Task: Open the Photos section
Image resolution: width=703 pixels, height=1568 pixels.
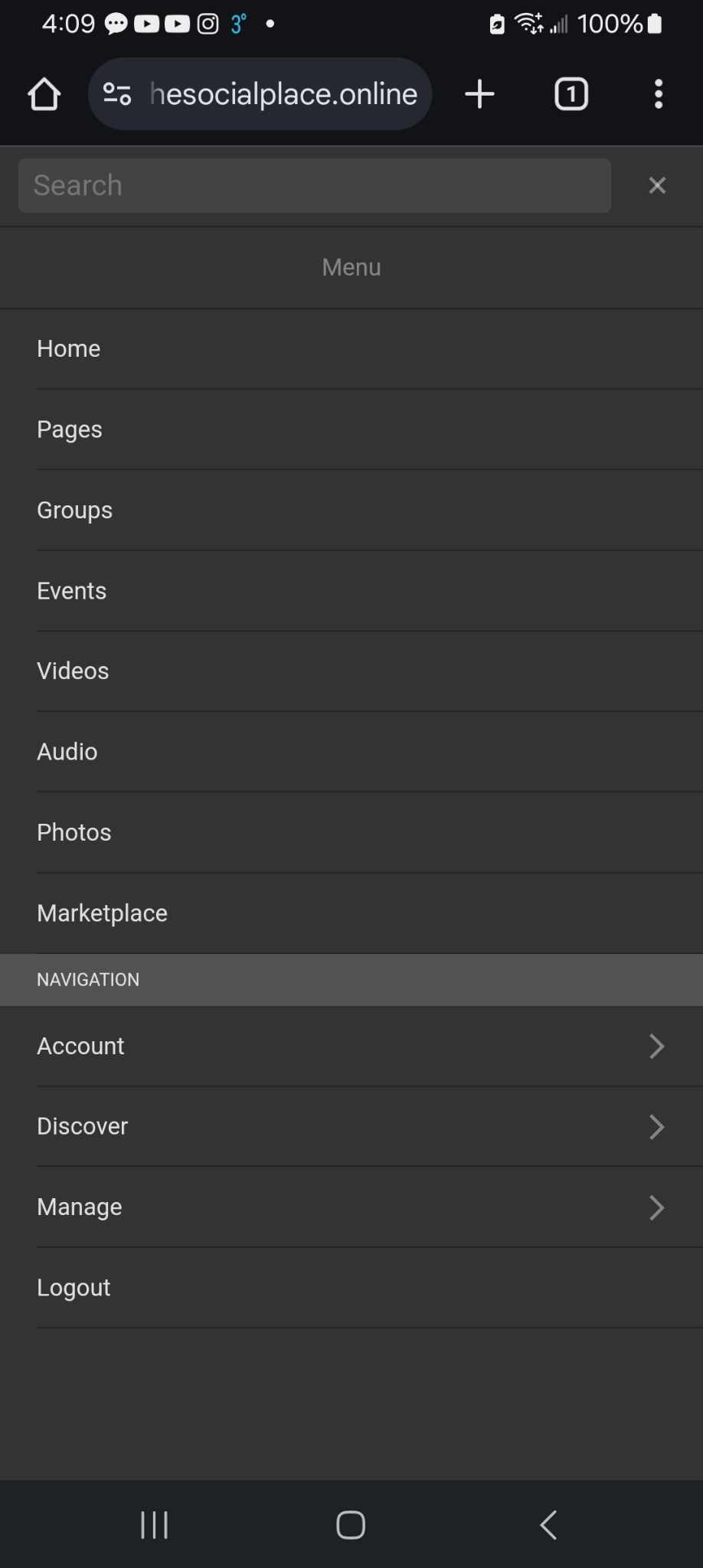Action: (74, 832)
